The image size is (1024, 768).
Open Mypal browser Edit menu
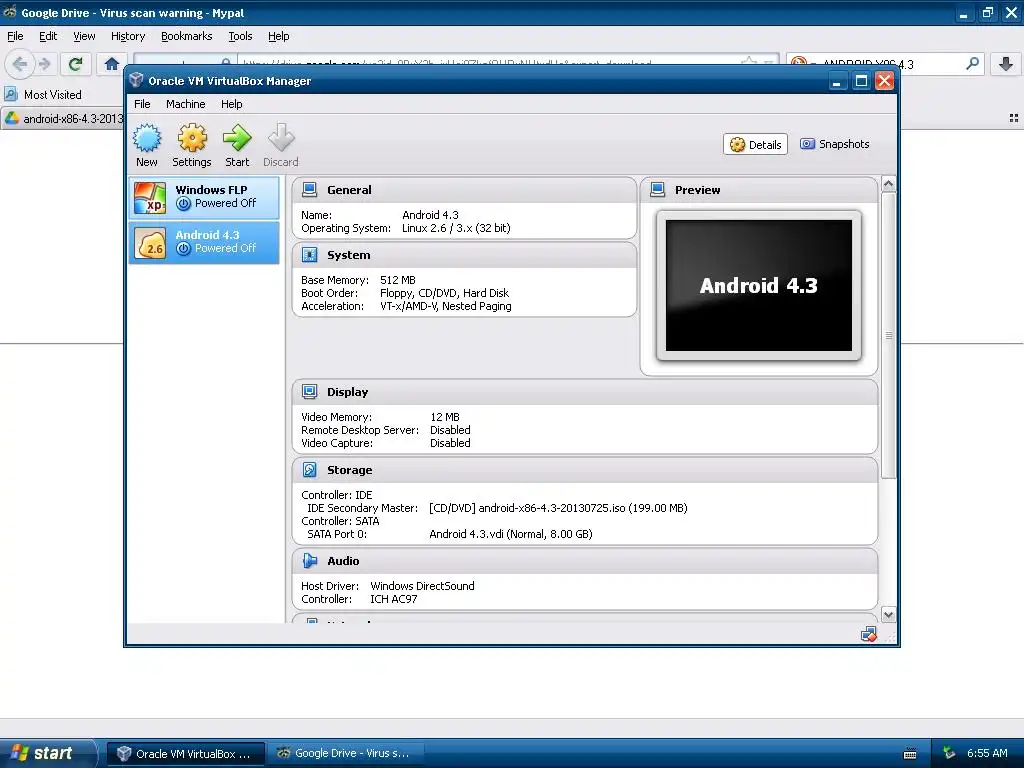pos(48,36)
